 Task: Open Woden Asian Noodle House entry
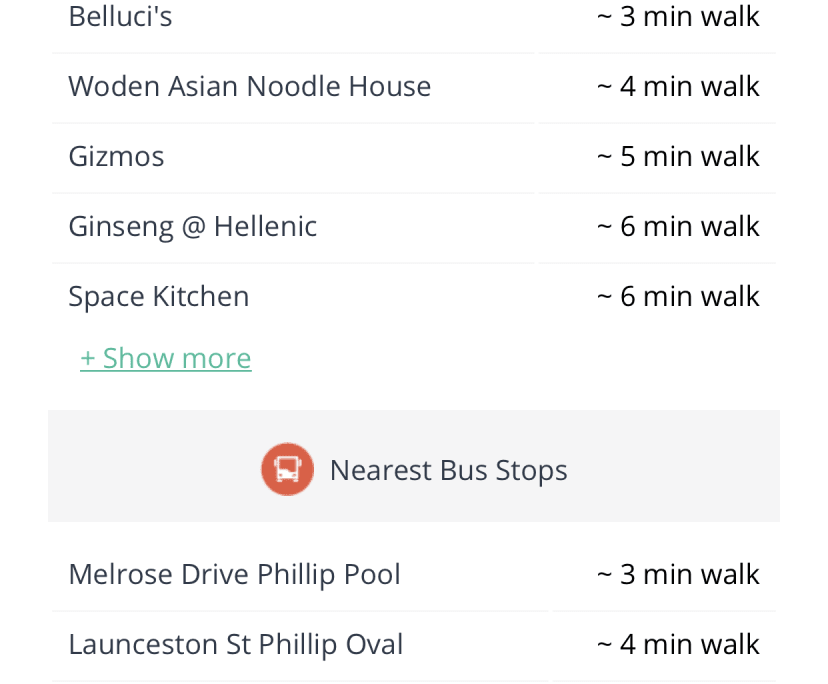pyautogui.click(x=249, y=86)
